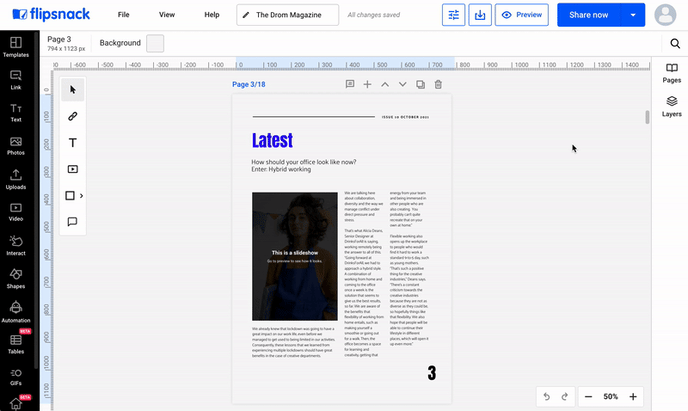The image size is (688, 411).
Task: Select the speech bubble tool in floating toolbar
Action: pyautogui.click(x=73, y=222)
